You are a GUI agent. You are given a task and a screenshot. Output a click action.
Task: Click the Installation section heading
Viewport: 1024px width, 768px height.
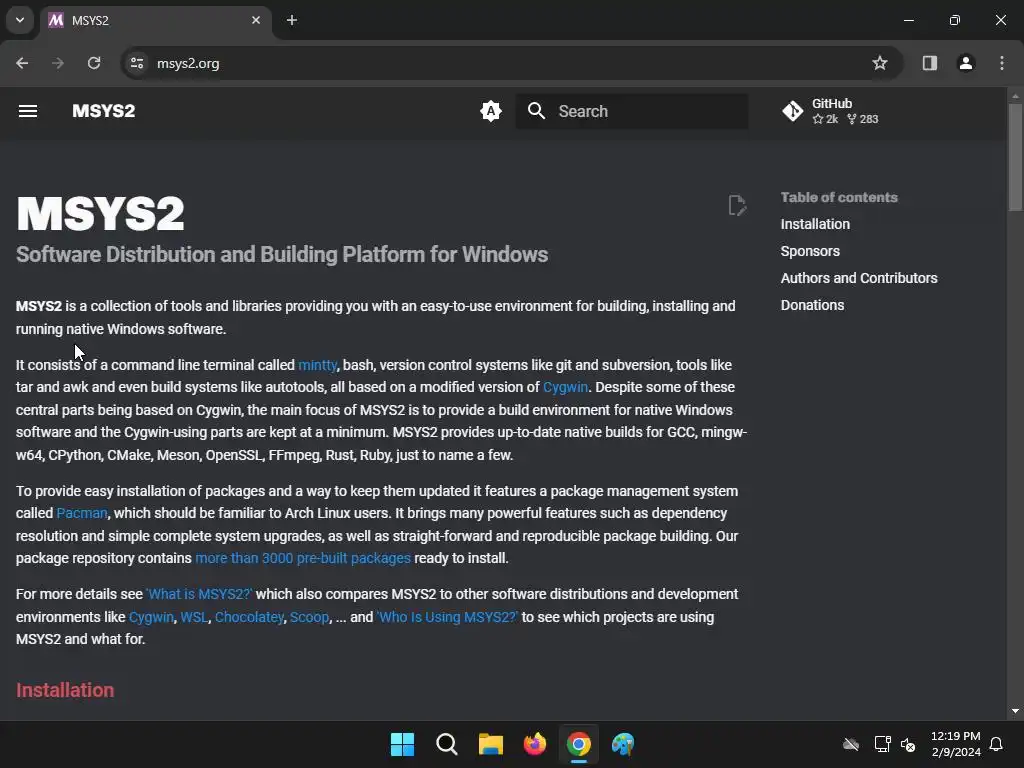[x=65, y=690]
